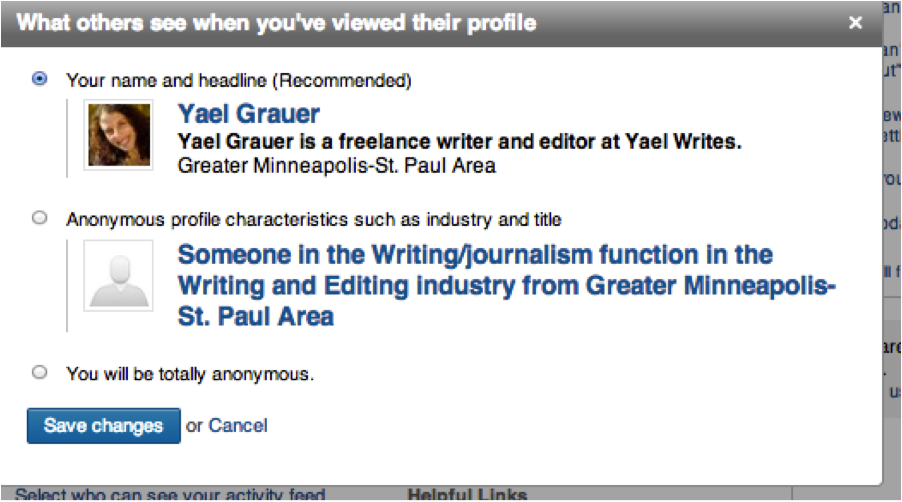
Task: Select 'Your name and headline' radio button
Action: coord(40,79)
